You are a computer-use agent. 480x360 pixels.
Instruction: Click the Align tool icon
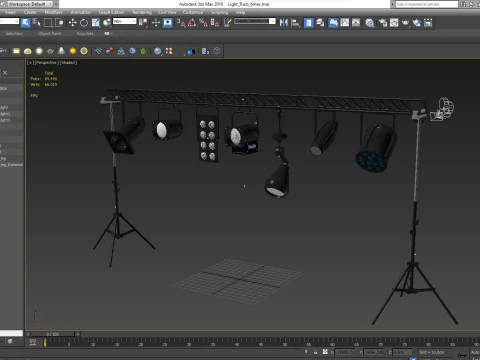click(295, 23)
